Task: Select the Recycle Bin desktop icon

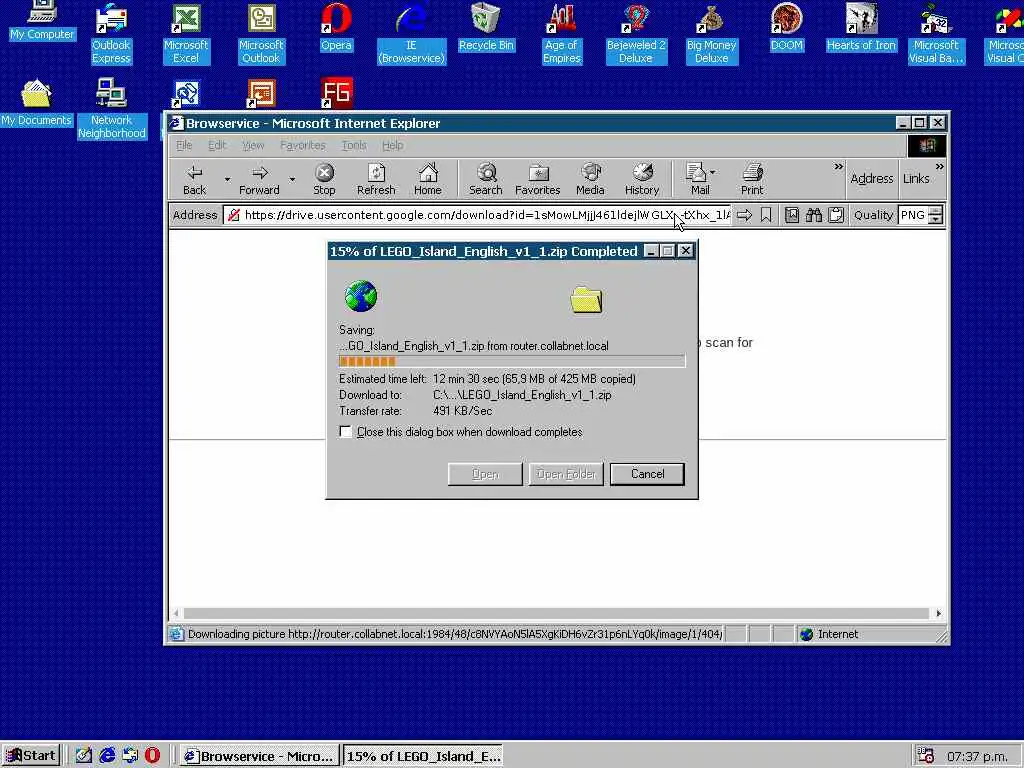Action: pyautogui.click(x=486, y=27)
